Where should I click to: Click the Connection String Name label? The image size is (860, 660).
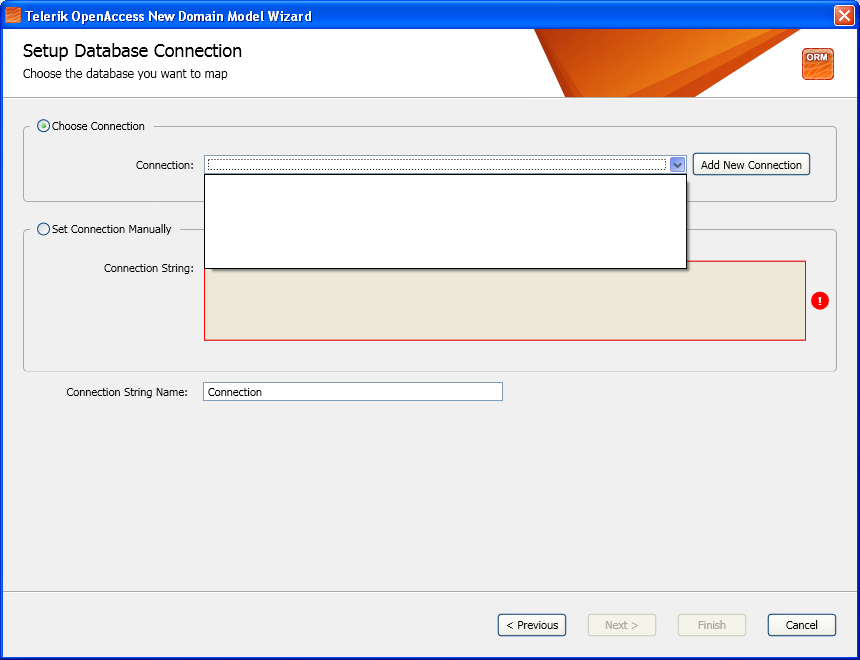point(127,392)
